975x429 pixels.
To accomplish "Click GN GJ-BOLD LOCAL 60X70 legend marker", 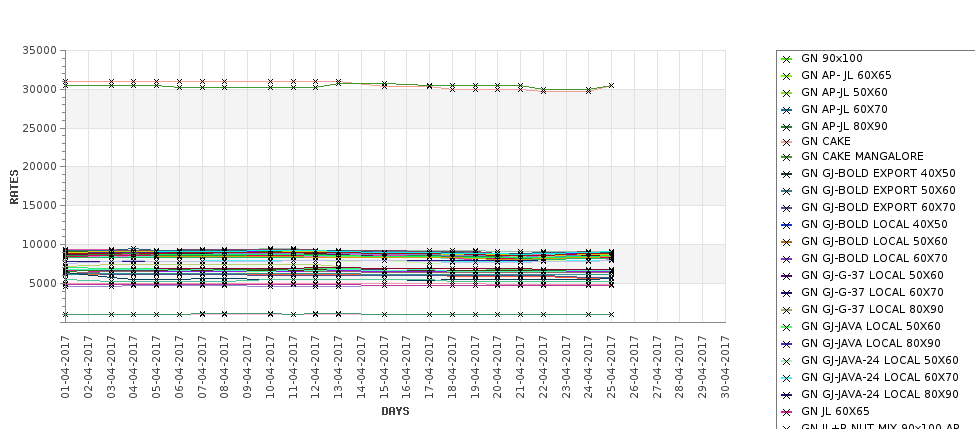I will click(x=787, y=259).
